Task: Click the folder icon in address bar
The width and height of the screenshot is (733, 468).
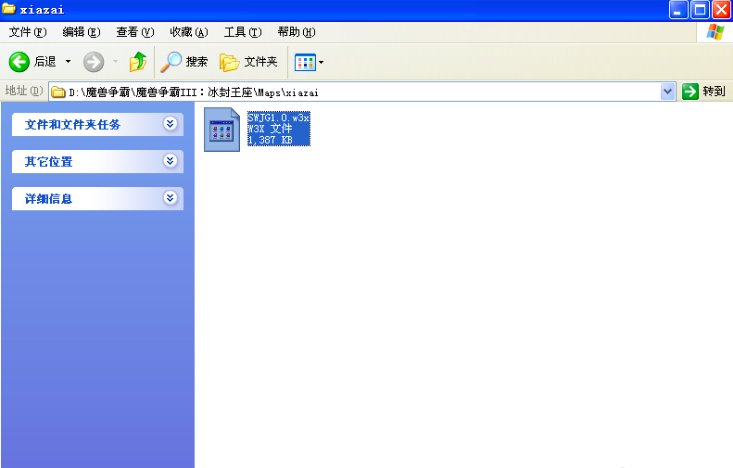Action: 58,92
